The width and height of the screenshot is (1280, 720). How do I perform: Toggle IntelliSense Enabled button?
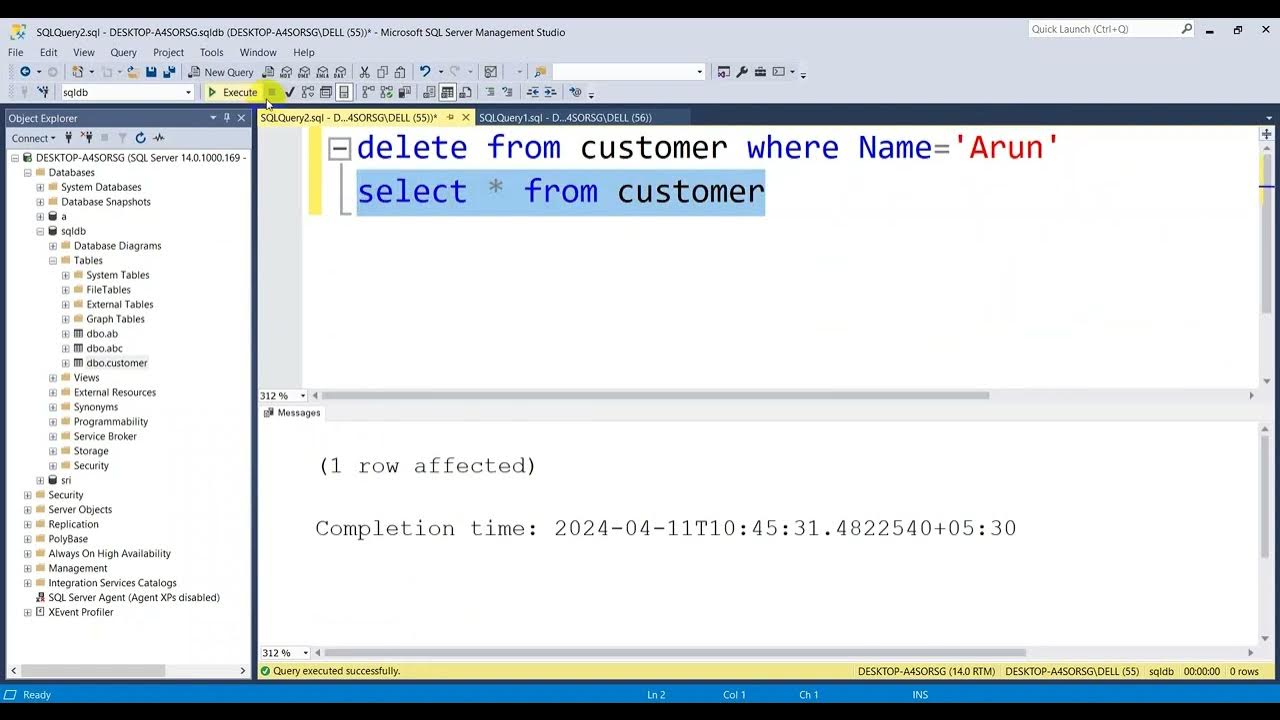tap(343, 92)
